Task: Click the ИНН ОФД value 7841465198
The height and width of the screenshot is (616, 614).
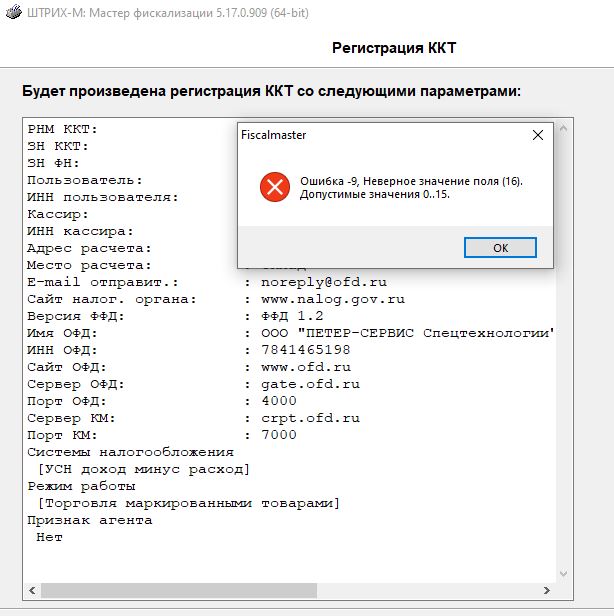Action: pos(305,350)
